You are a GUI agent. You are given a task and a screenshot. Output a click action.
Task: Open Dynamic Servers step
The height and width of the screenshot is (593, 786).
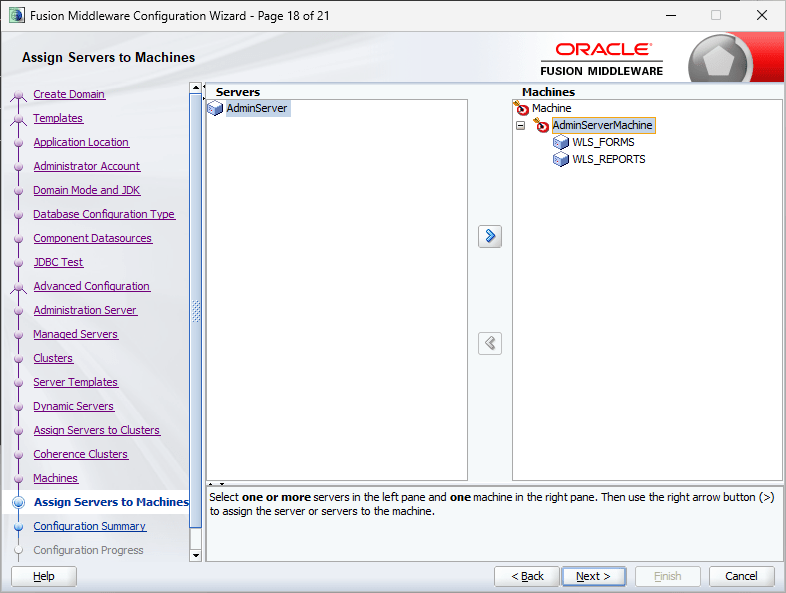coord(74,407)
